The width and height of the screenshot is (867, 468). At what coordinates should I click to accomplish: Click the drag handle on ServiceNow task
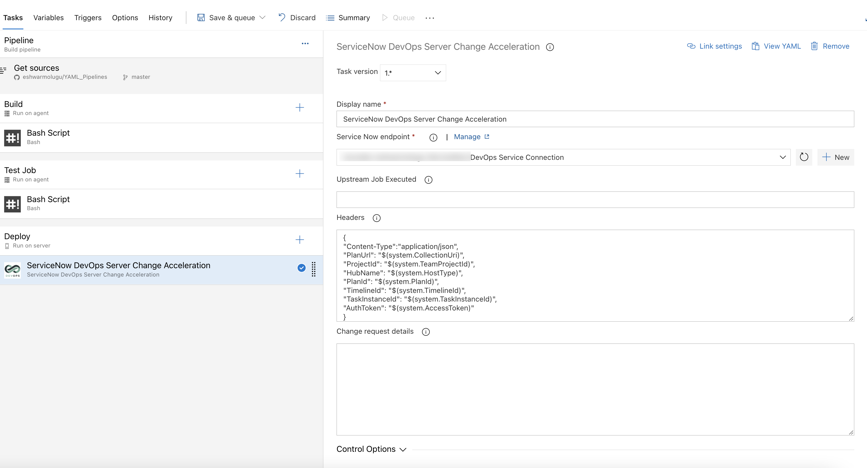tap(314, 269)
